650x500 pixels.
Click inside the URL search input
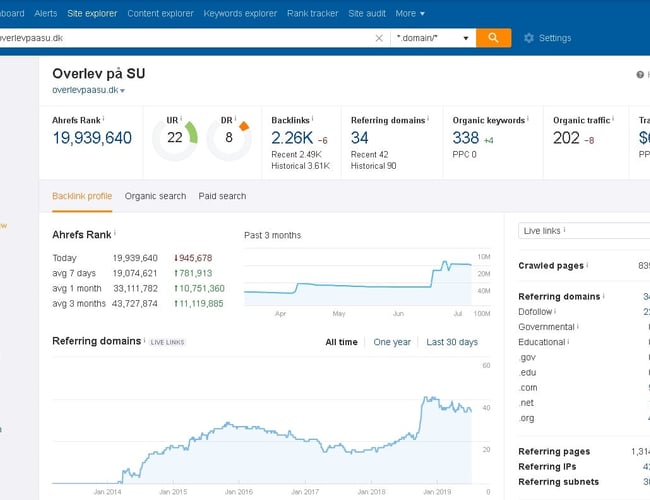(180, 38)
